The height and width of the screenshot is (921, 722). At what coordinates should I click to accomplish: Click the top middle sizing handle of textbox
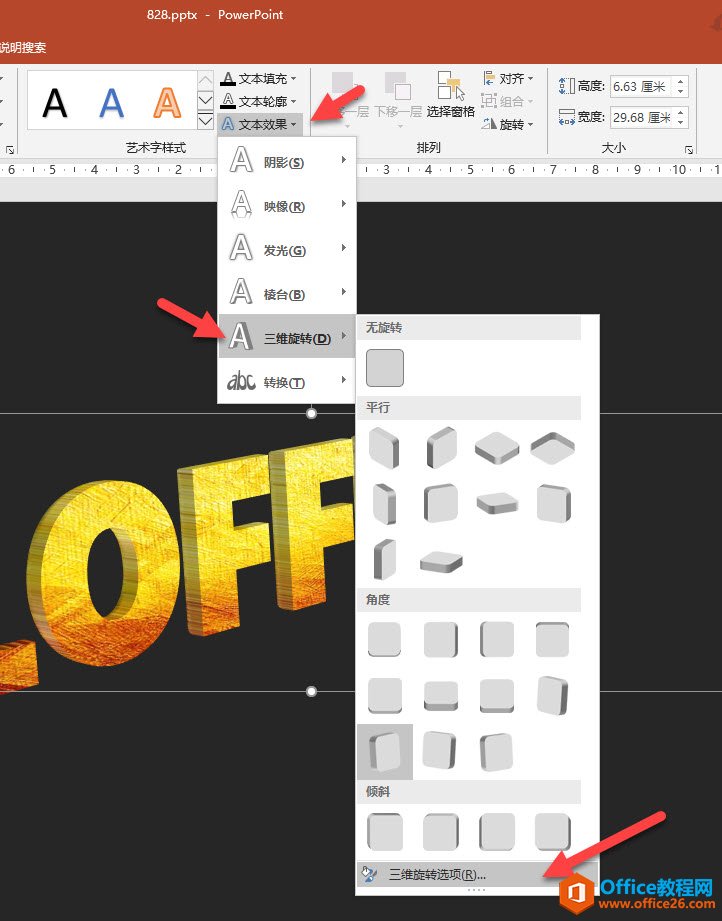[x=311, y=413]
